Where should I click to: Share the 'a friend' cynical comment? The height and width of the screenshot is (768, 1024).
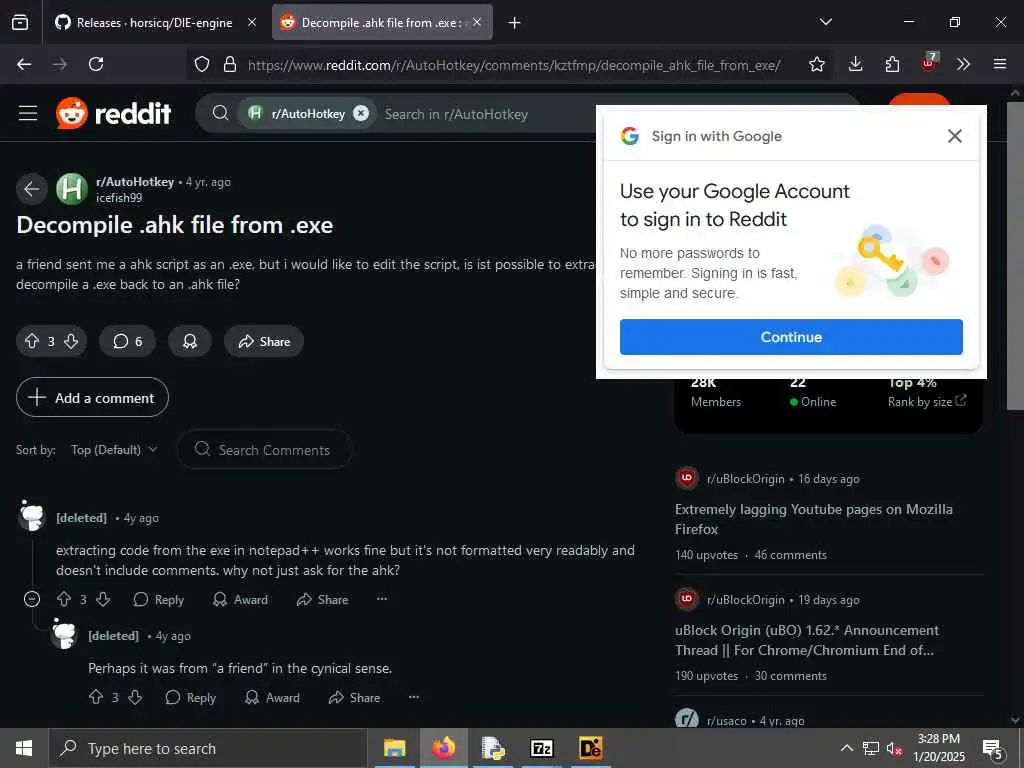(355, 697)
